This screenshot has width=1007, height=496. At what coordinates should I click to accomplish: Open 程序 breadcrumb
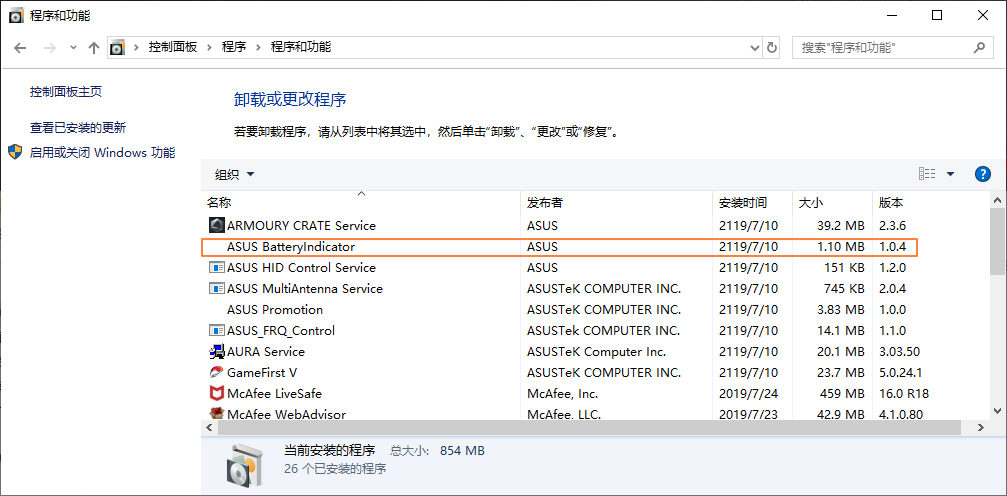[x=234, y=47]
